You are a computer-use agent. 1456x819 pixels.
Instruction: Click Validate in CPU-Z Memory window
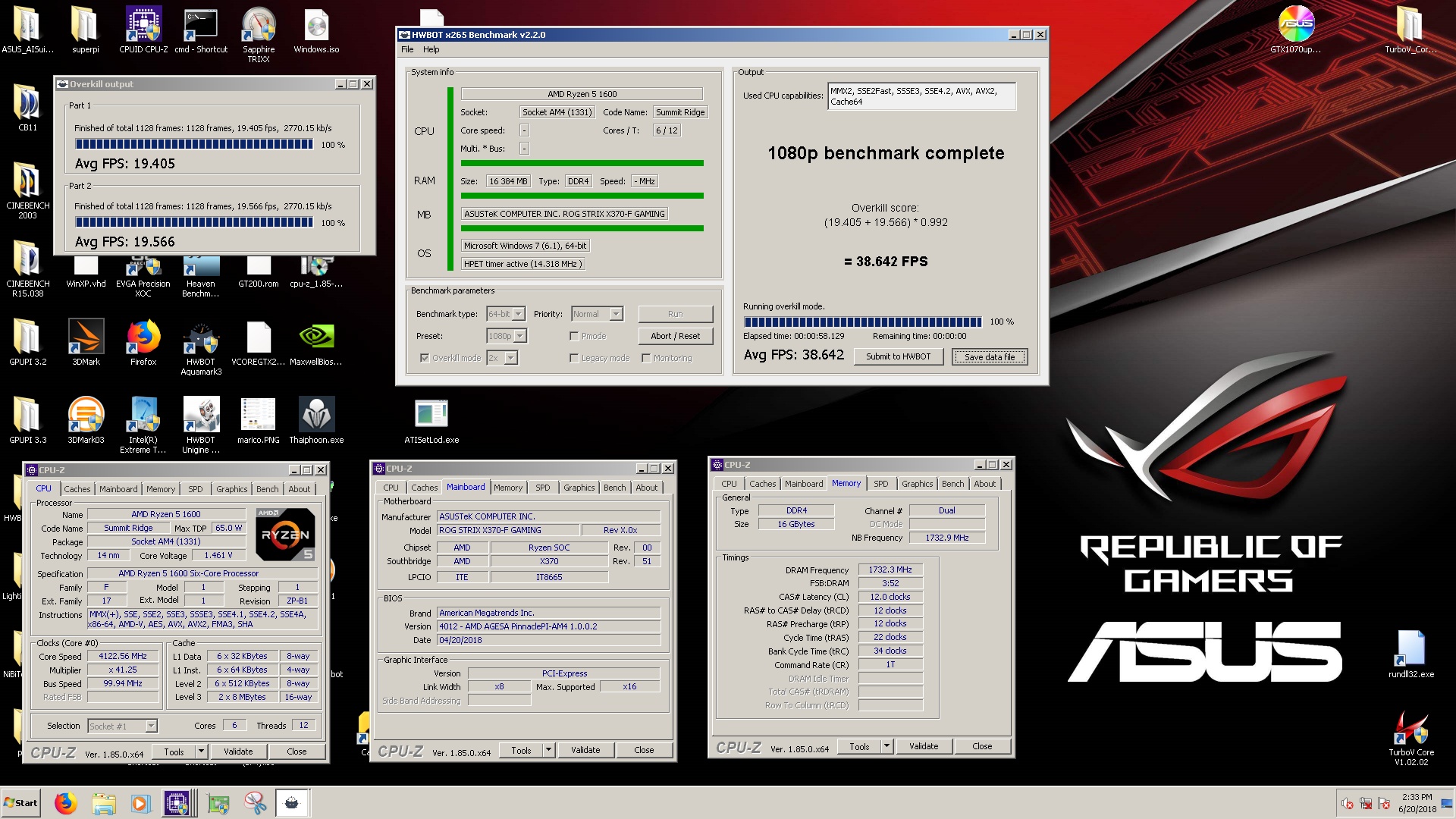(x=924, y=746)
